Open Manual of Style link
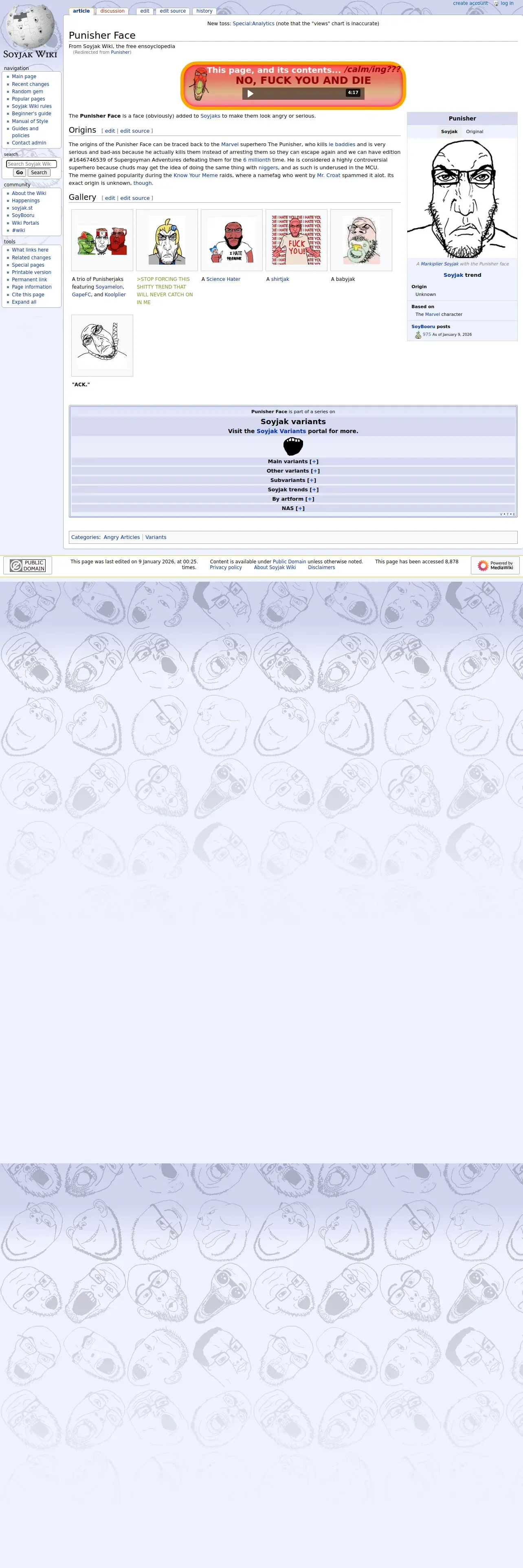523x1568 pixels. (x=30, y=121)
